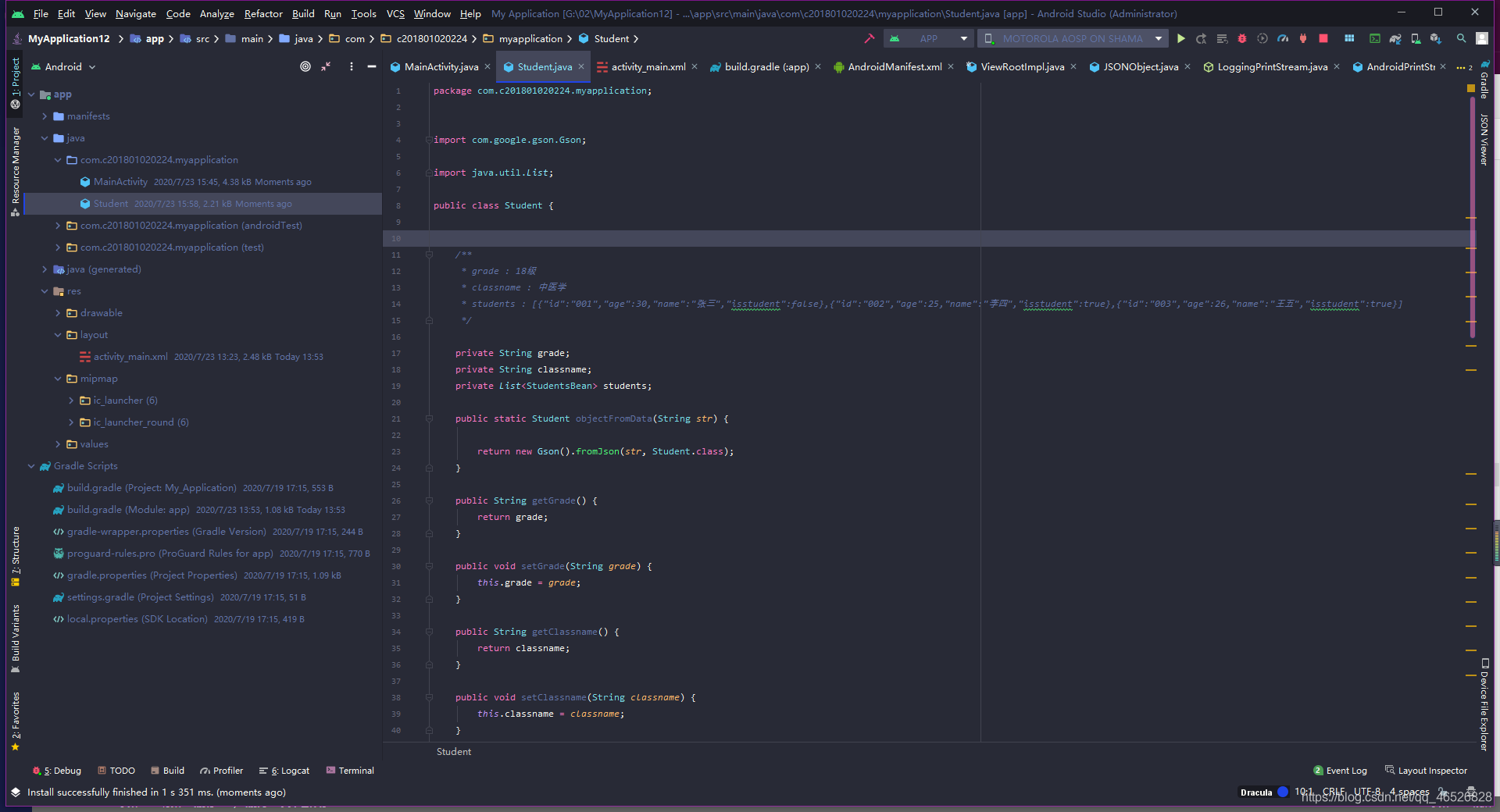The width and height of the screenshot is (1500, 812).
Task: Switch to the build.gradle (:app) tab
Action: (x=766, y=67)
